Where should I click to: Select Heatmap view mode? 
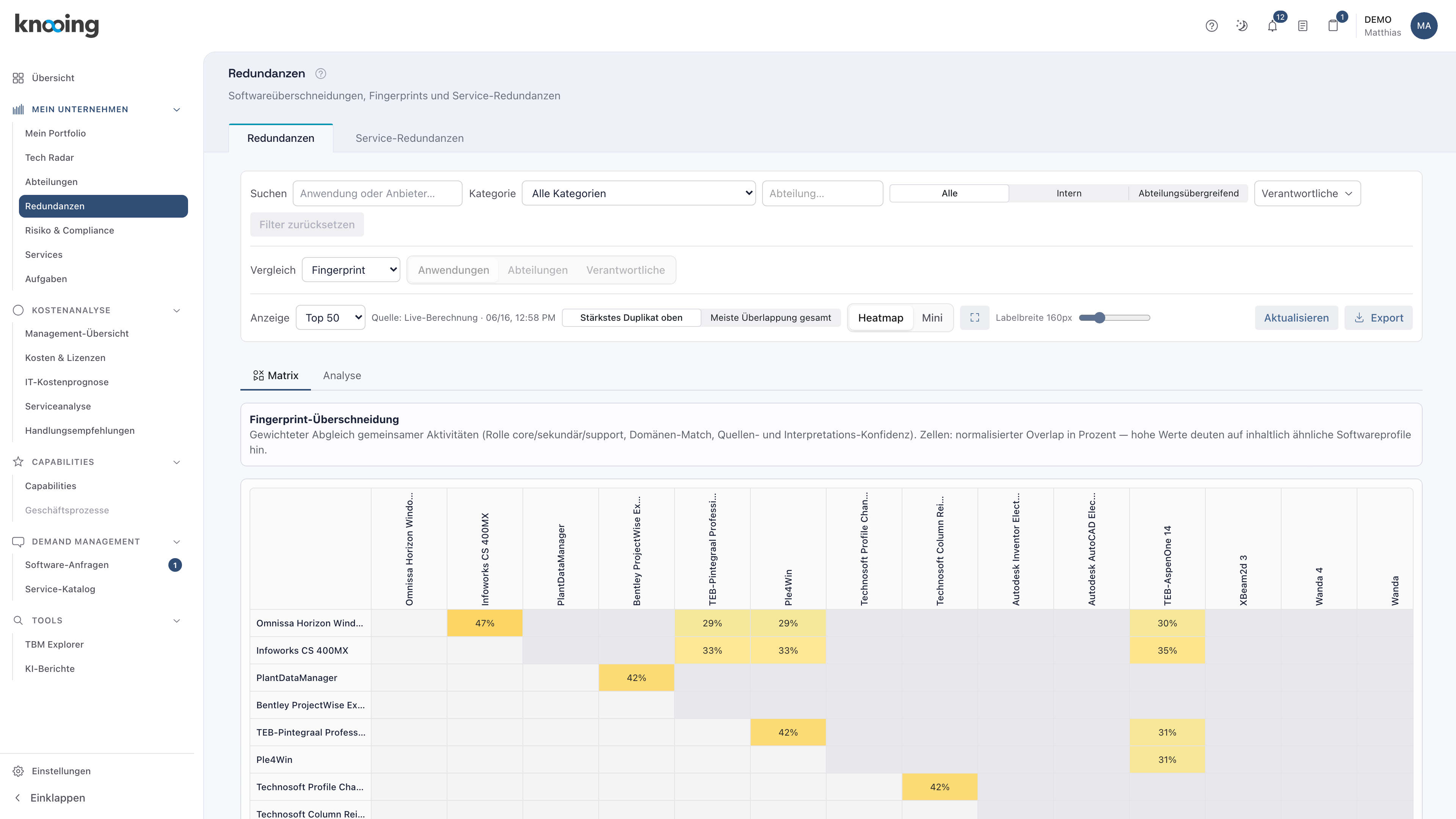(x=880, y=318)
